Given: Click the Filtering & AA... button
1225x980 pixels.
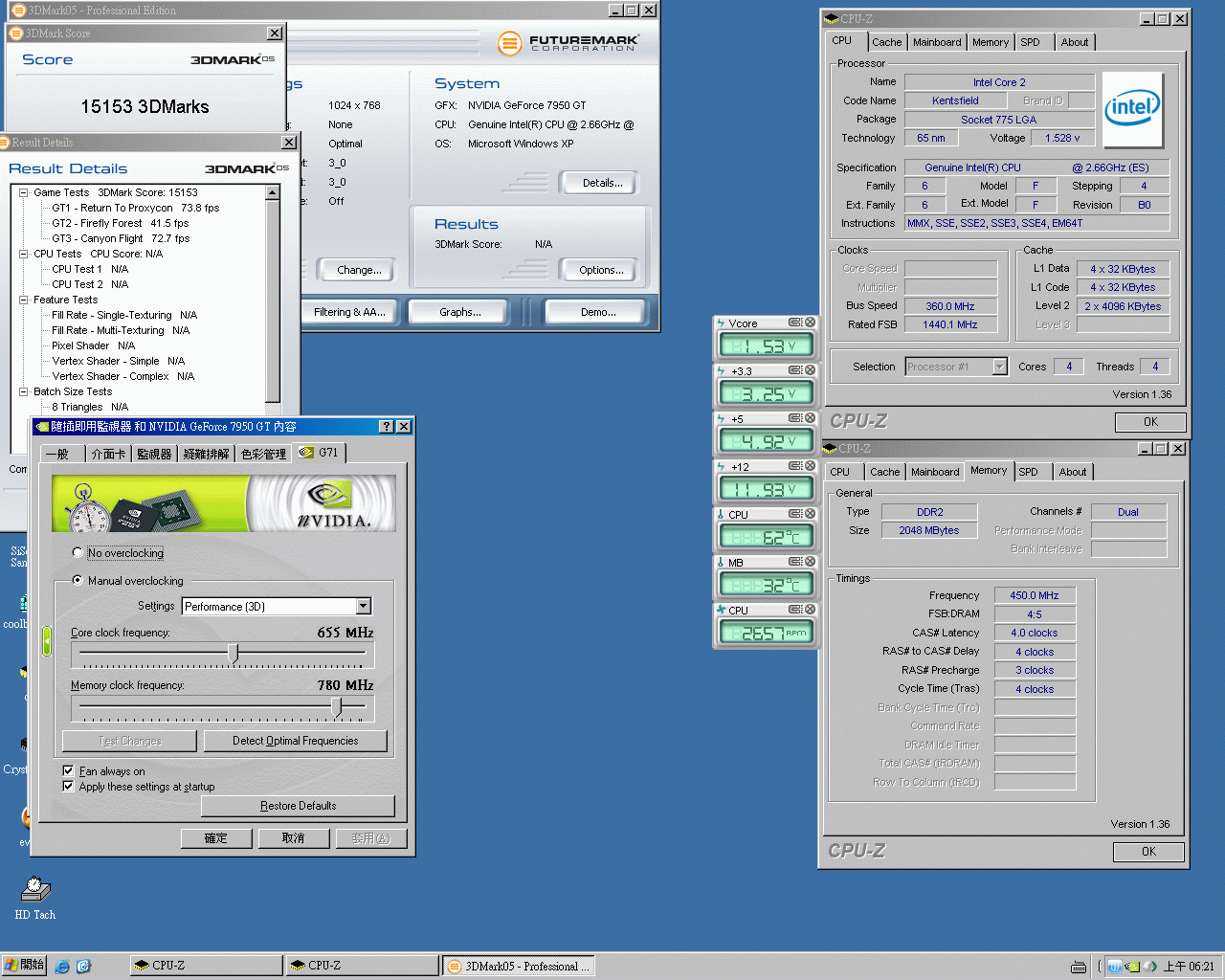Looking at the screenshot, I should [x=349, y=312].
